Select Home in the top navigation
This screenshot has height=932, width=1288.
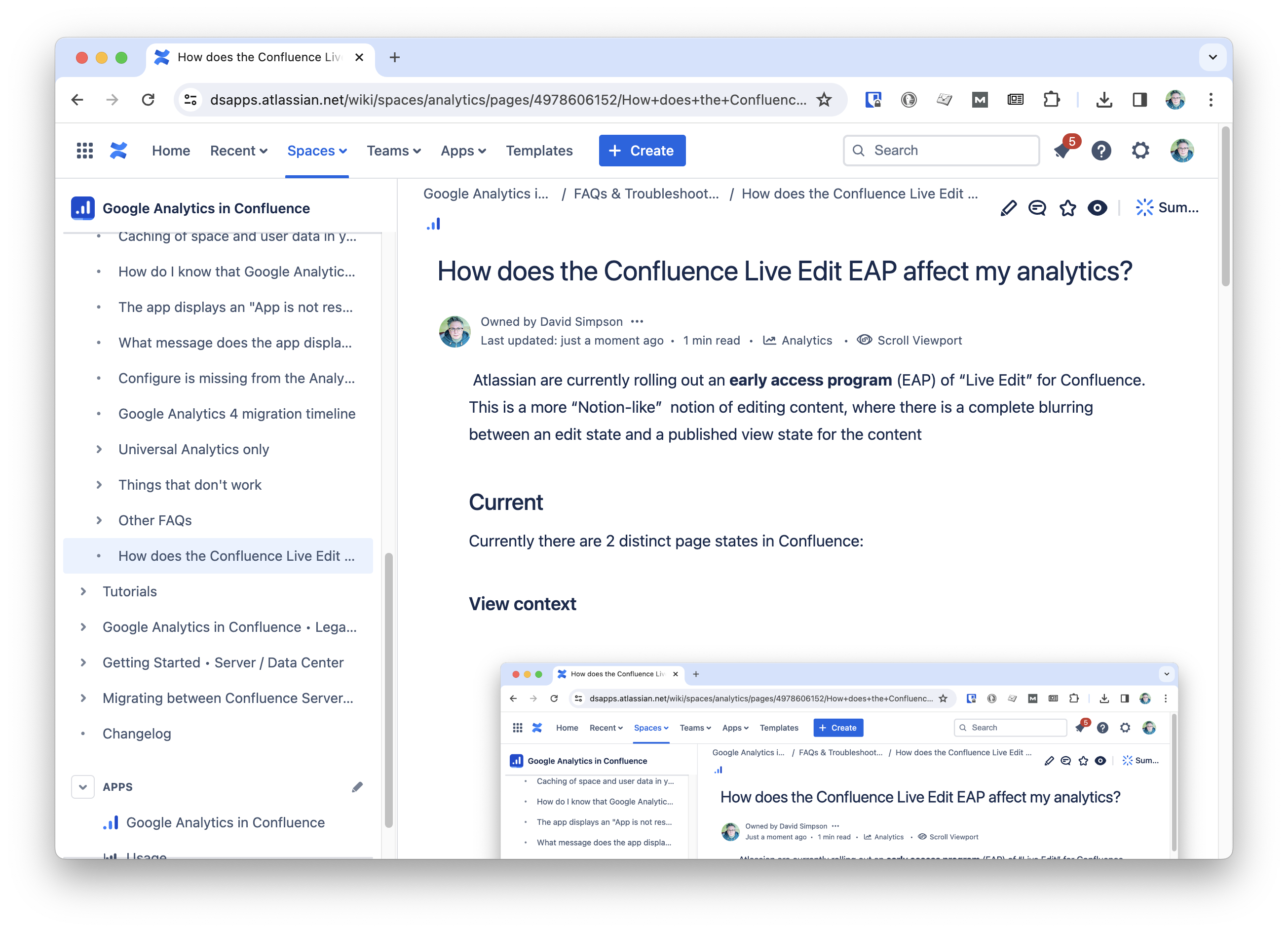point(170,151)
